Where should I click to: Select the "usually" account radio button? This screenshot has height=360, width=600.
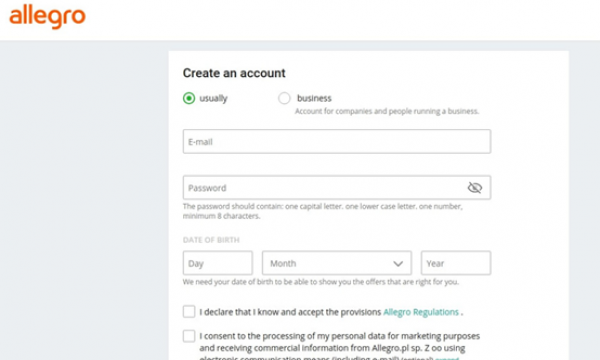click(x=189, y=98)
